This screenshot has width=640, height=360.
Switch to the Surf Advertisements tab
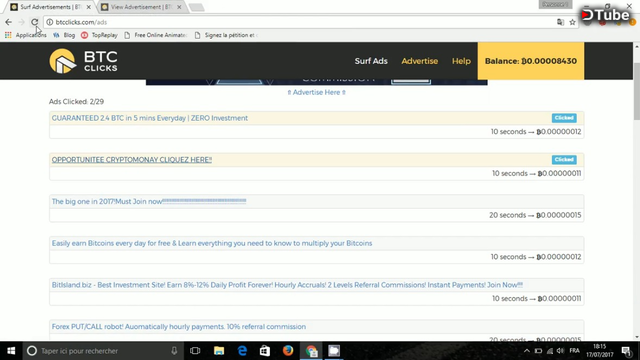tap(51, 7)
